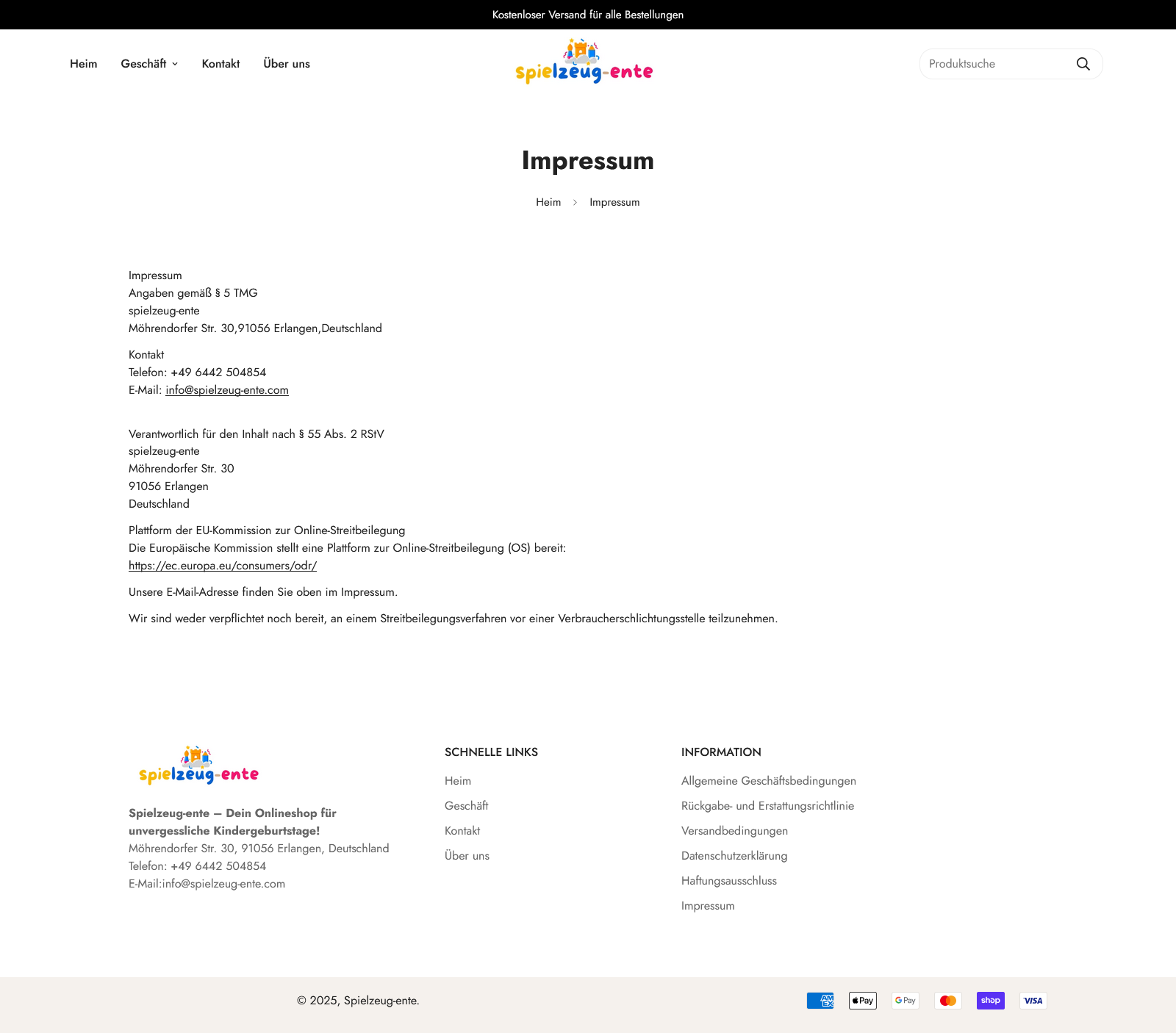
Task: Click the spielzeug-ente header logo
Action: [x=584, y=62]
